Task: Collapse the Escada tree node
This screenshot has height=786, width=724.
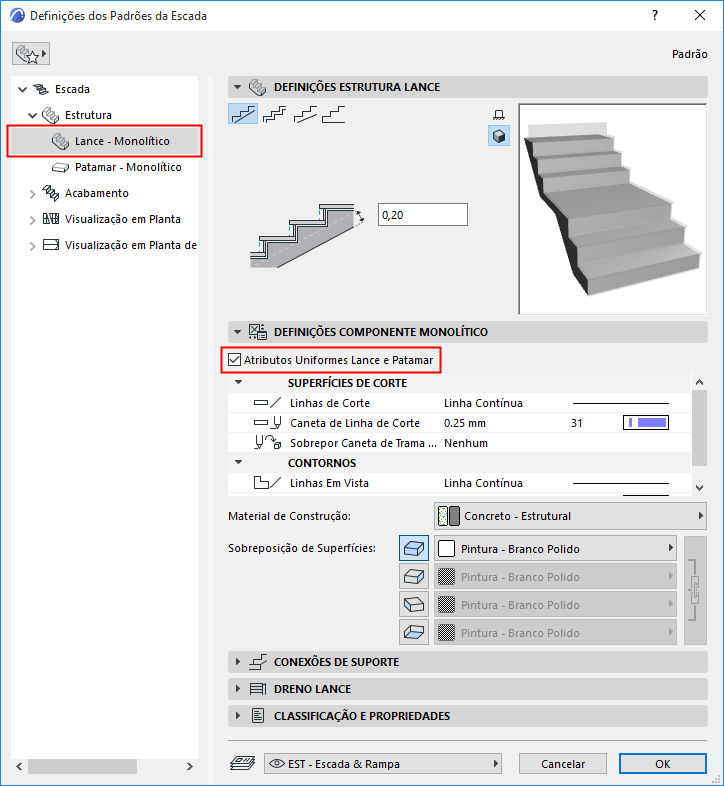Action: click(x=23, y=90)
